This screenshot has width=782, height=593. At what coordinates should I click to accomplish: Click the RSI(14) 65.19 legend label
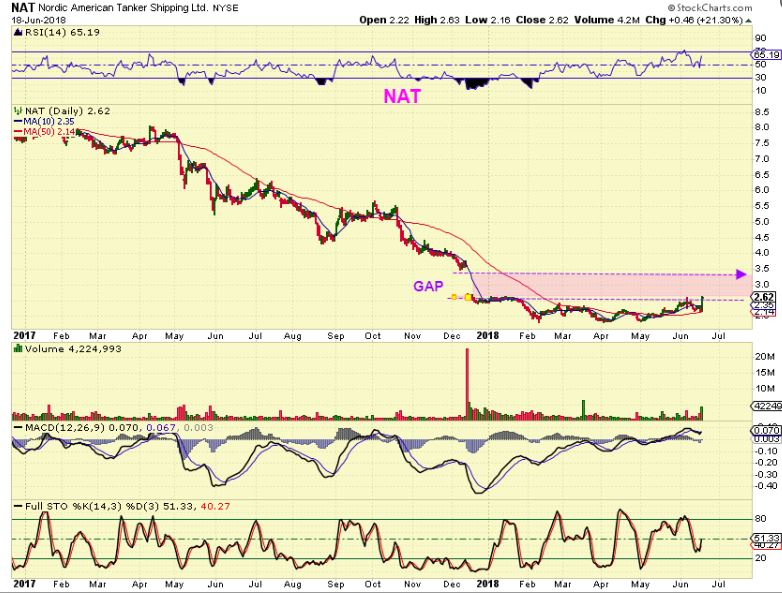[x=62, y=32]
